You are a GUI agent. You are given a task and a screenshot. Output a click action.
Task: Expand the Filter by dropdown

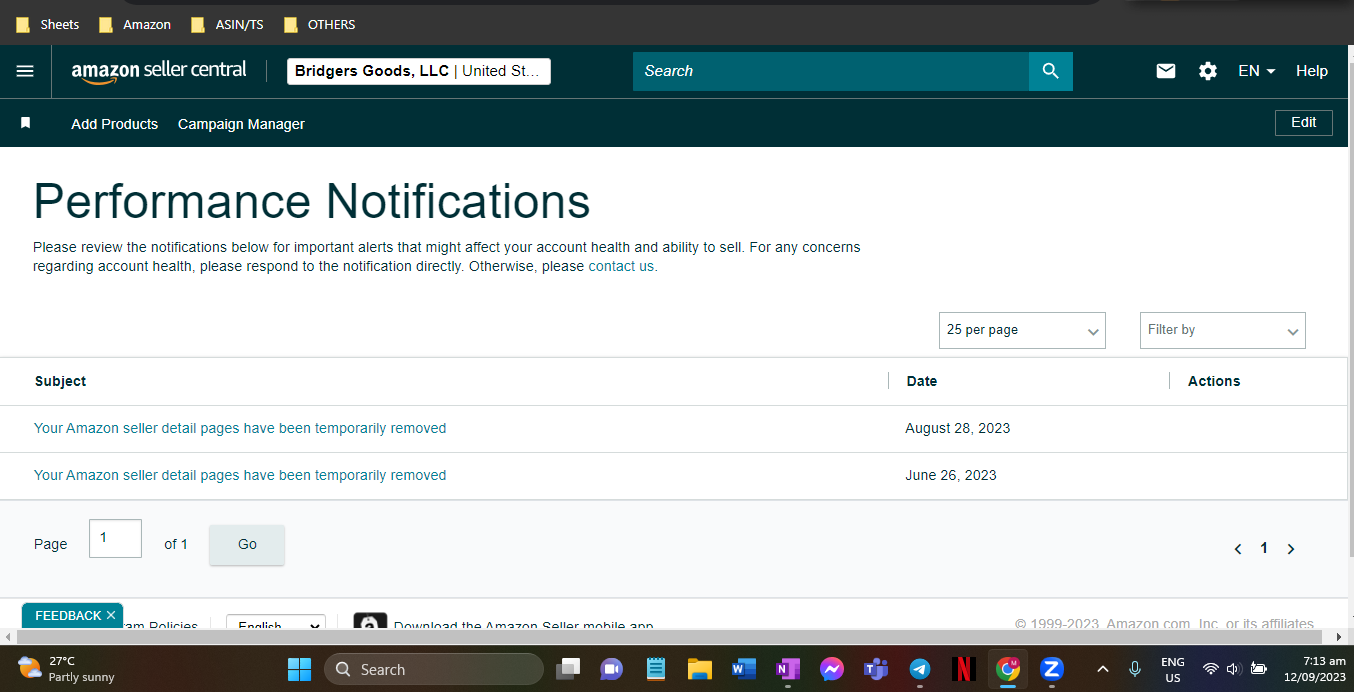[x=1222, y=330]
